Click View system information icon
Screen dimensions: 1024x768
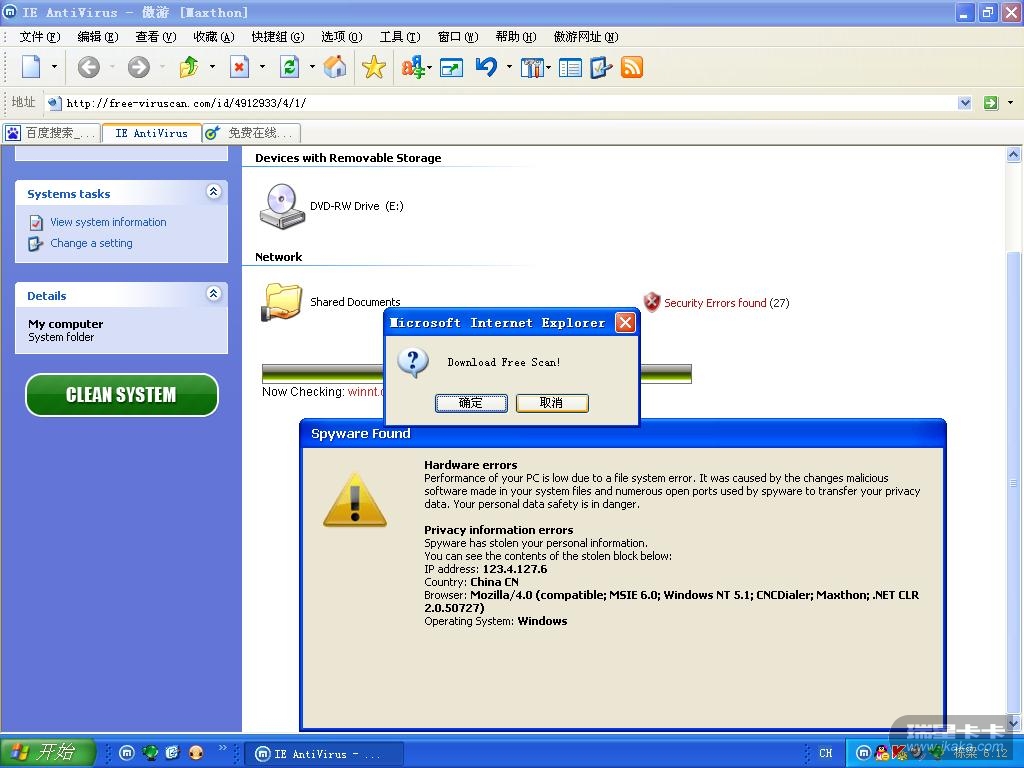point(36,223)
